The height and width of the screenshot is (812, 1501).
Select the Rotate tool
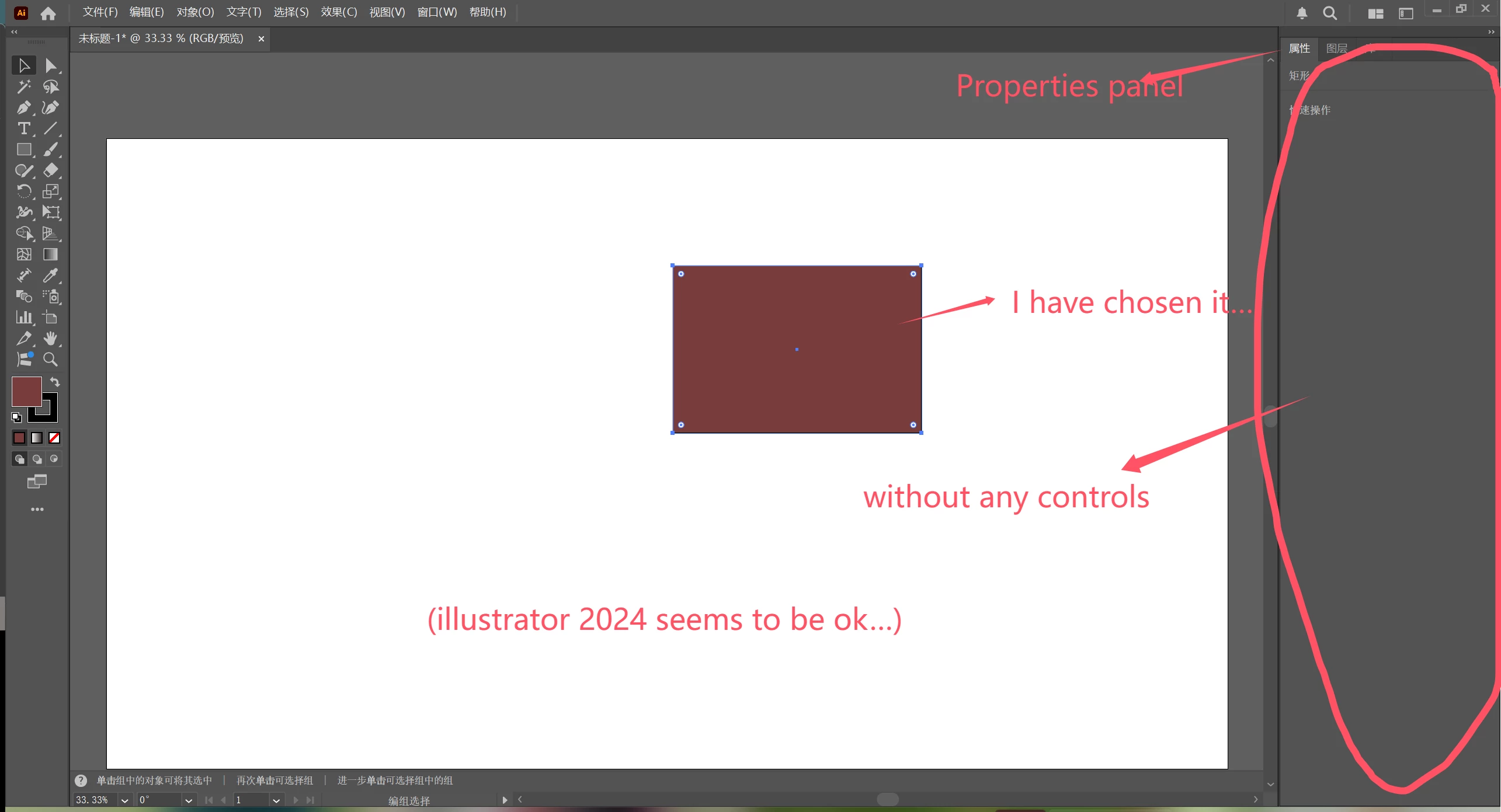(23, 191)
